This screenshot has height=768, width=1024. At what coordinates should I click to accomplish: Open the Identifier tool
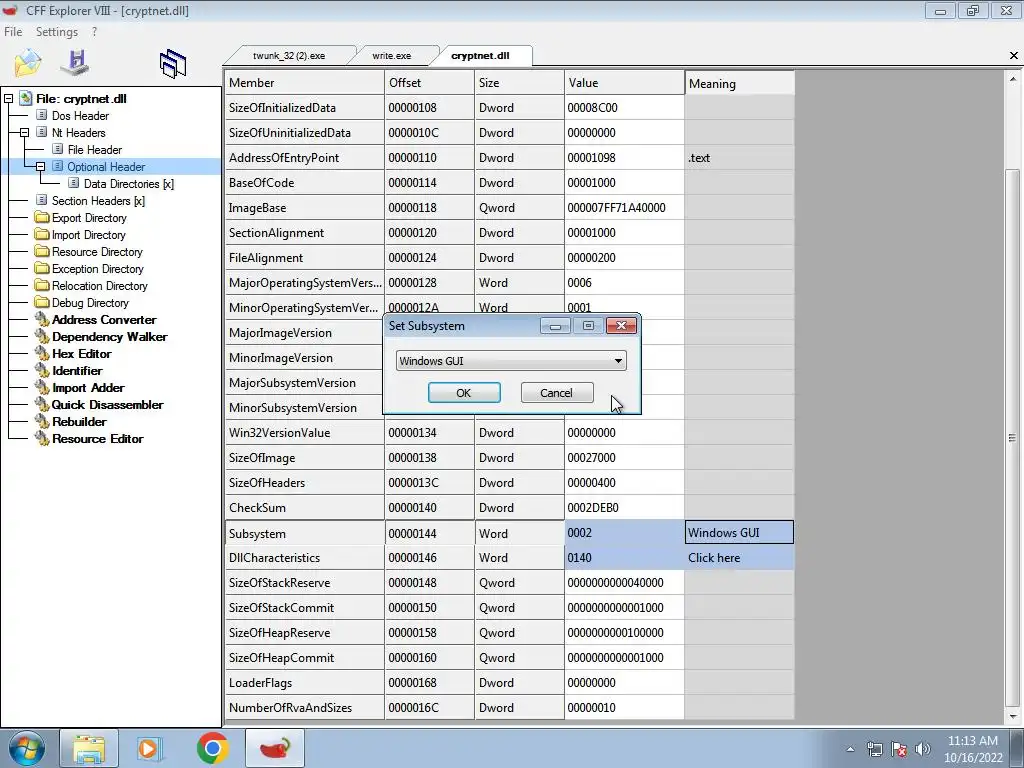pos(77,370)
